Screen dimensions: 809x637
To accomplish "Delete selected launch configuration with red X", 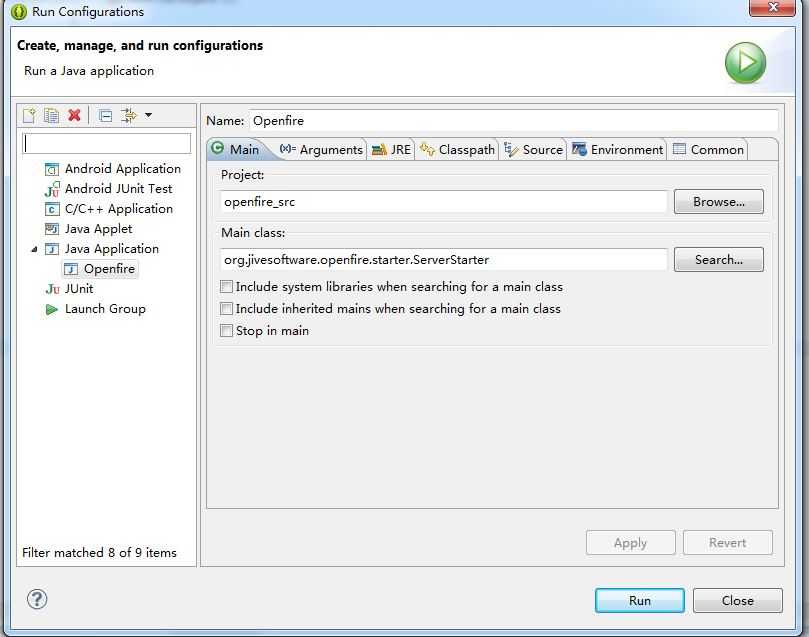I will pyautogui.click(x=74, y=115).
